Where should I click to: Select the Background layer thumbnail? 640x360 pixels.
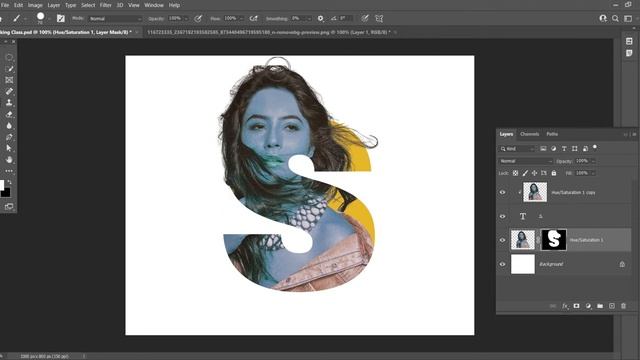coord(523,264)
